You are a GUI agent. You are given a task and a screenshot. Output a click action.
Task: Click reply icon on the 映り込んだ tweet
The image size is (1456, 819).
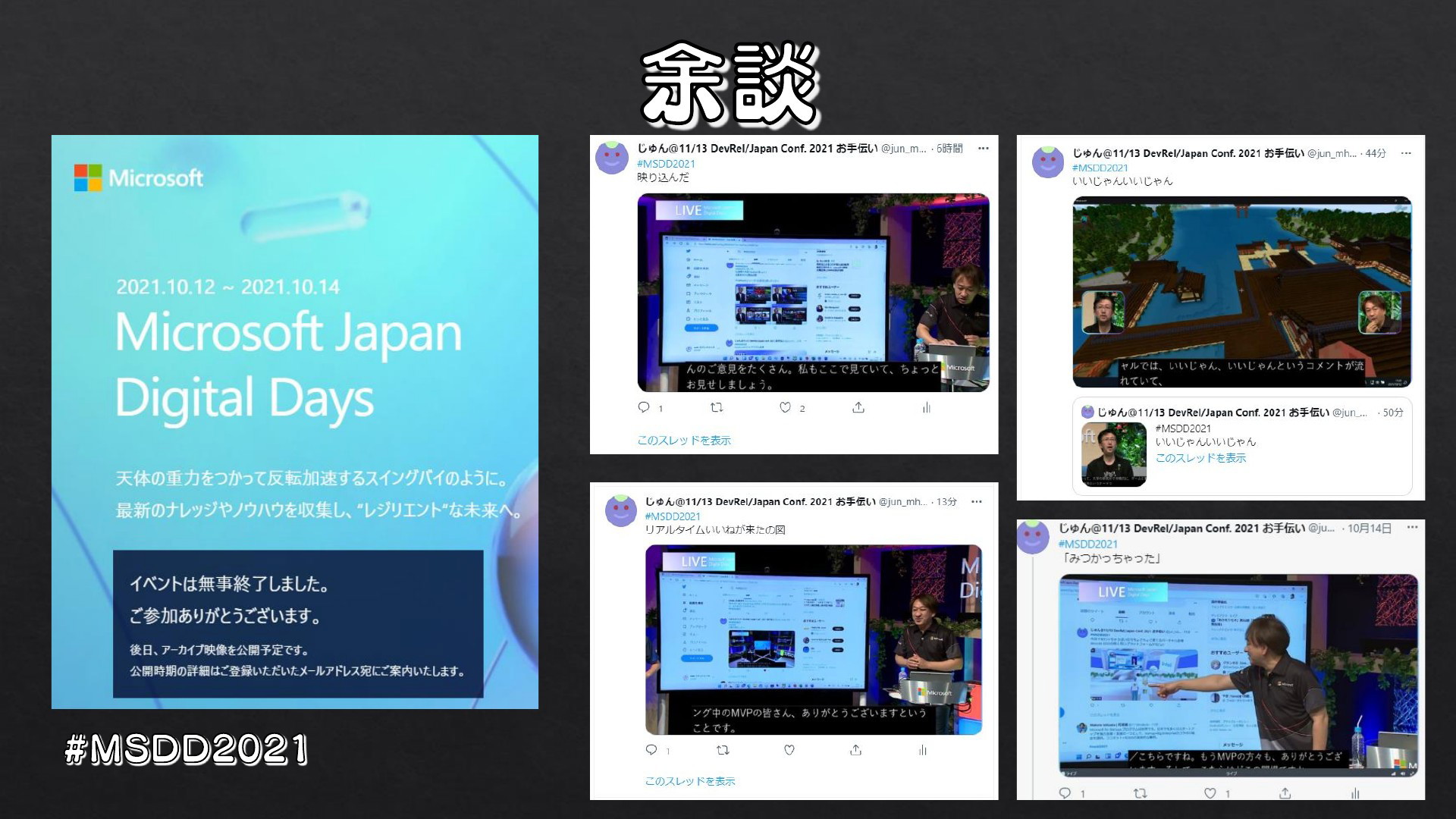point(644,407)
